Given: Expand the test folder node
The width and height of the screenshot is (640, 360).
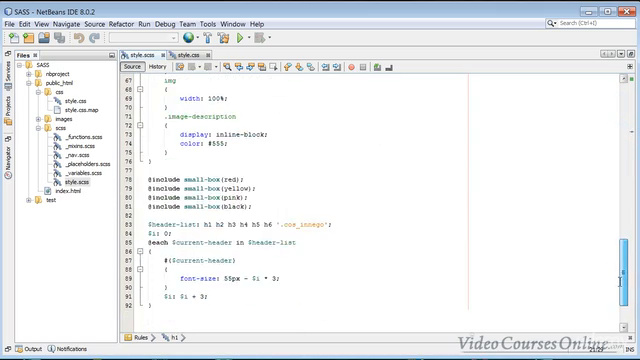Looking at the screenshot, I should click(29, 200).
